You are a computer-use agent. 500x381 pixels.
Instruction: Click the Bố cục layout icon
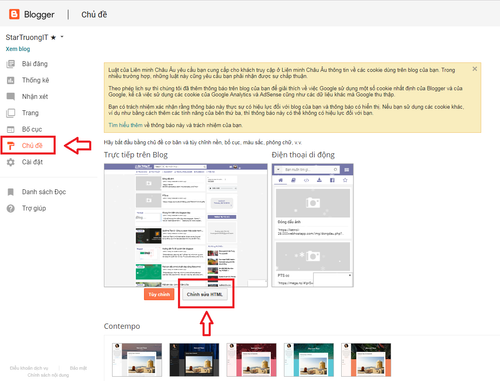[11, 129]
